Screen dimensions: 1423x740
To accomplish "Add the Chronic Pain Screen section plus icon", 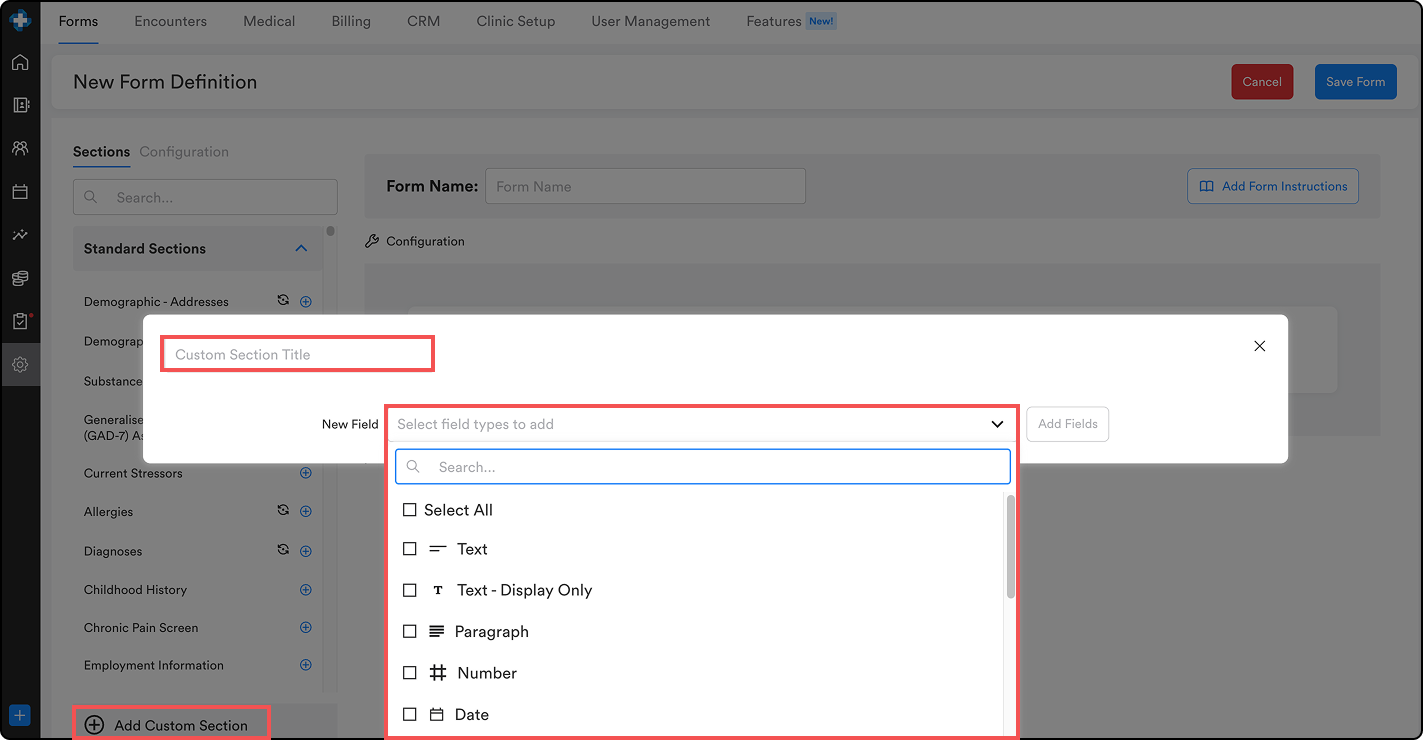I will coord(306,628).
